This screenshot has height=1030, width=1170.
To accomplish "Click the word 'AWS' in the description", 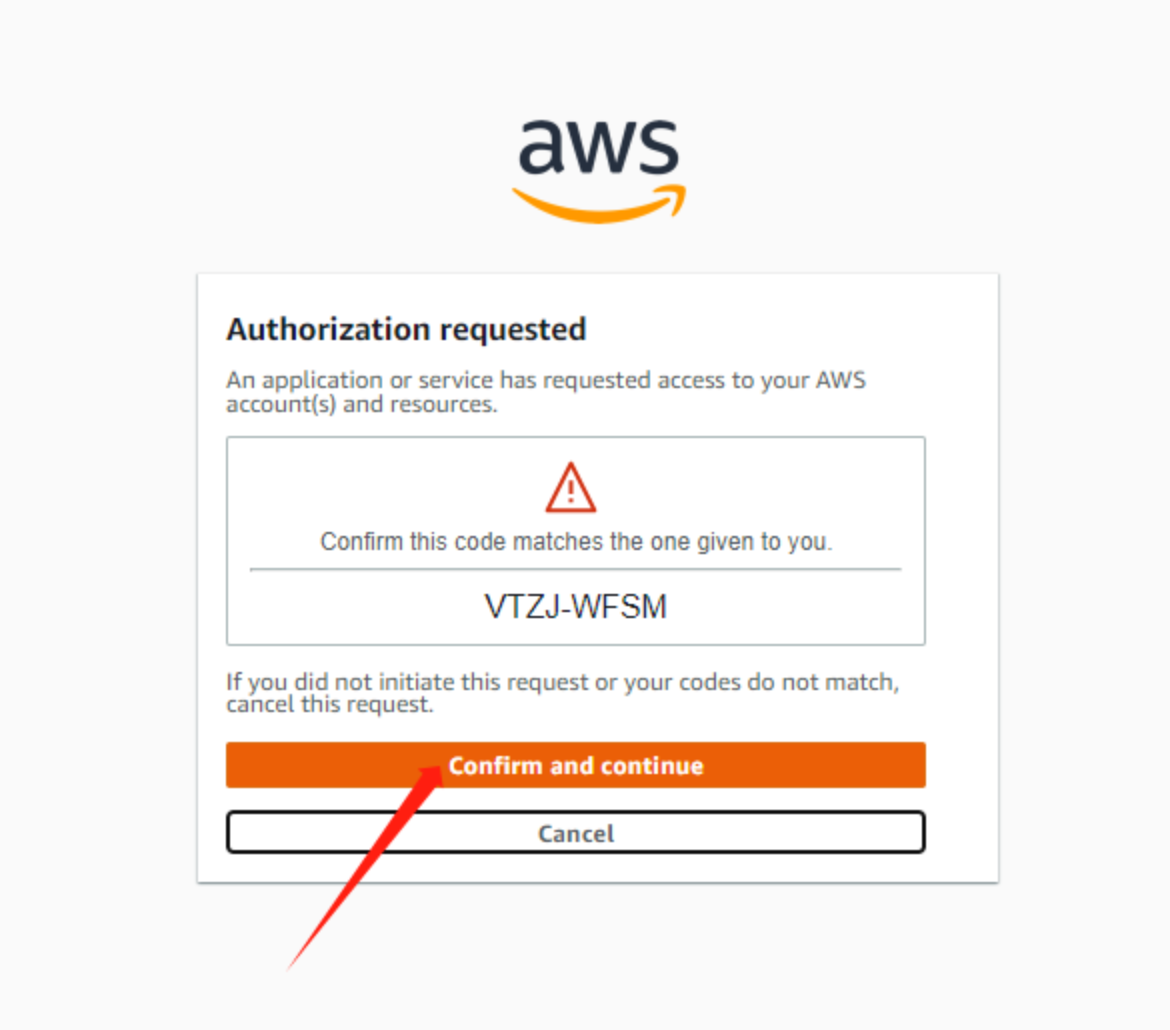I will 840,380.
